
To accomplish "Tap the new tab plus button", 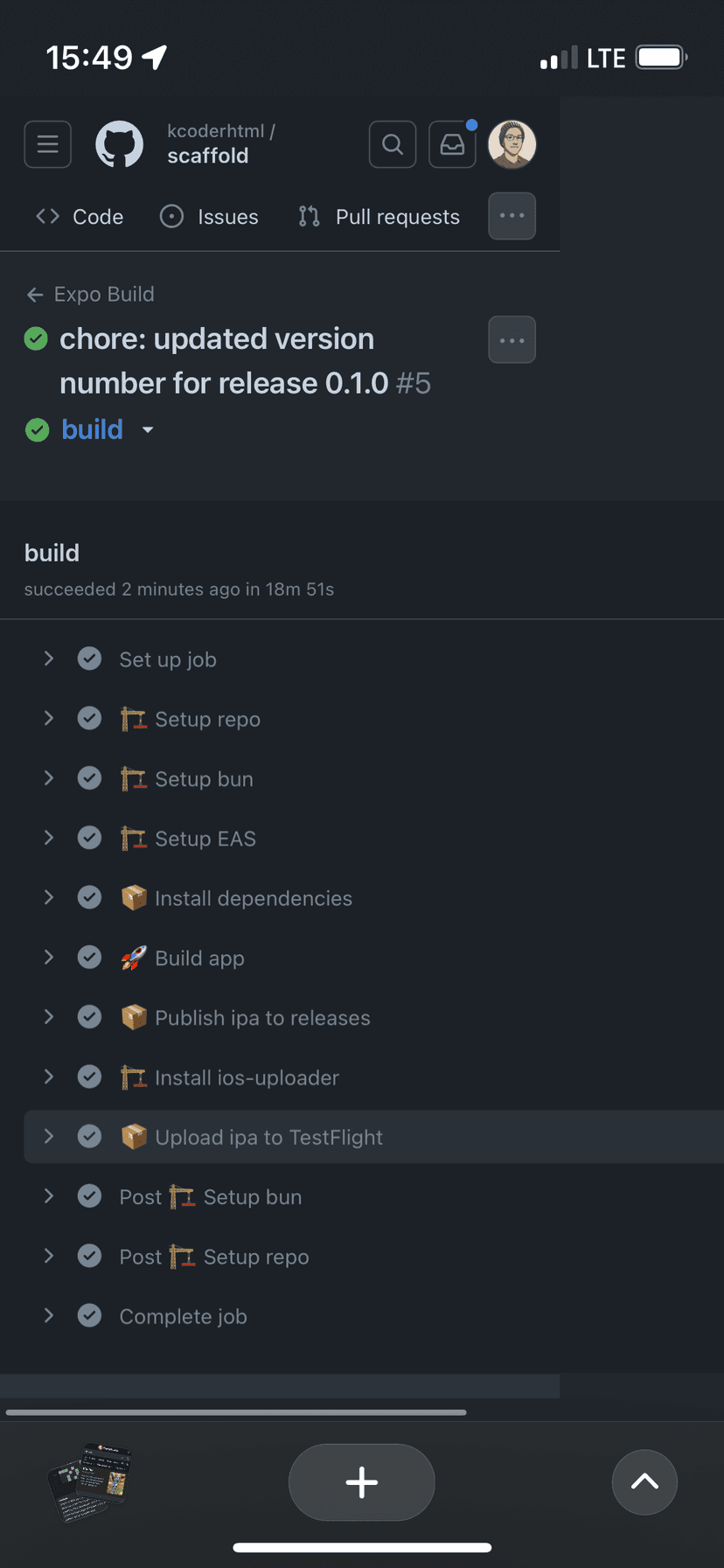I will point(361,1482).
